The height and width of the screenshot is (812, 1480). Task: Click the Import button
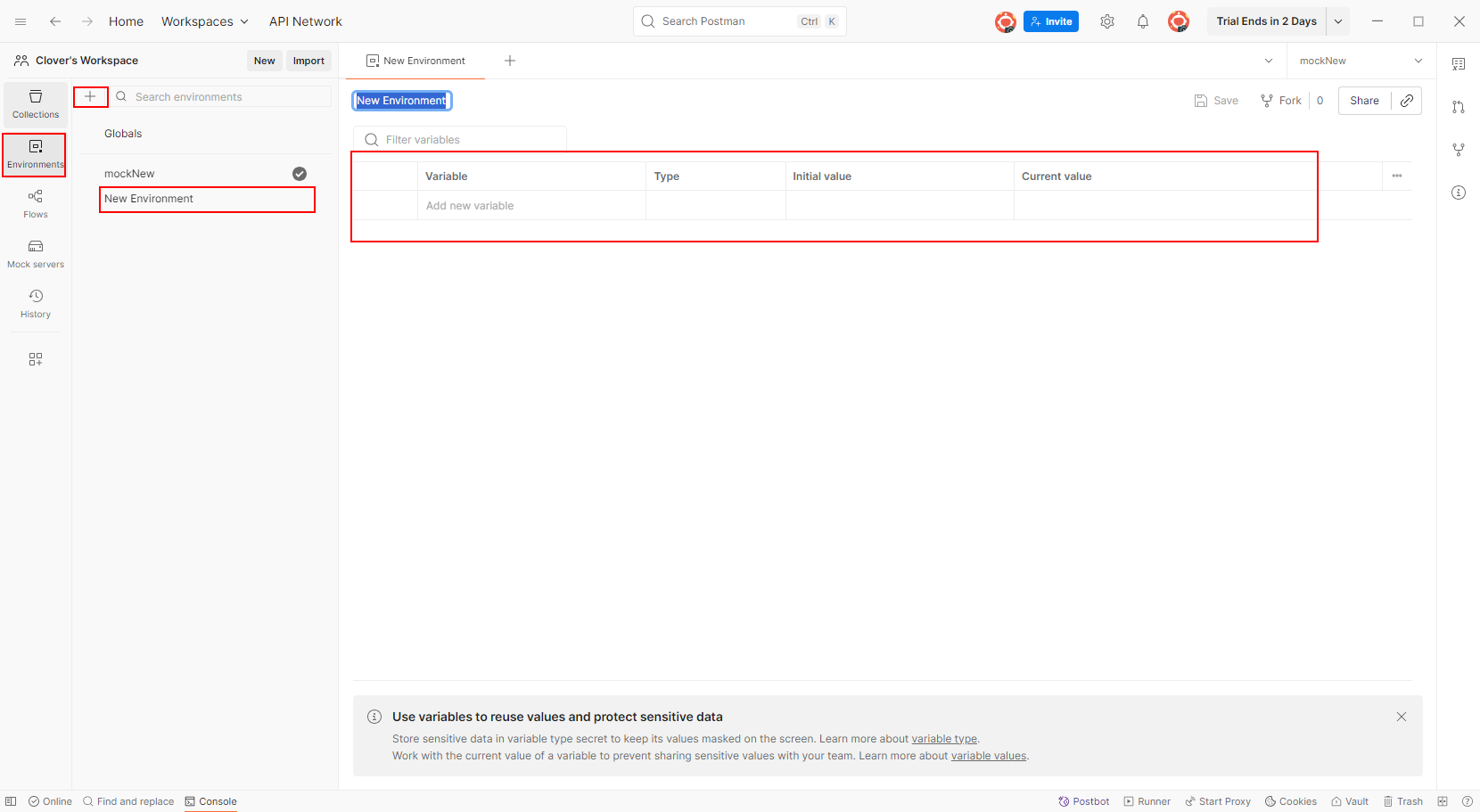tap(308, 61)
